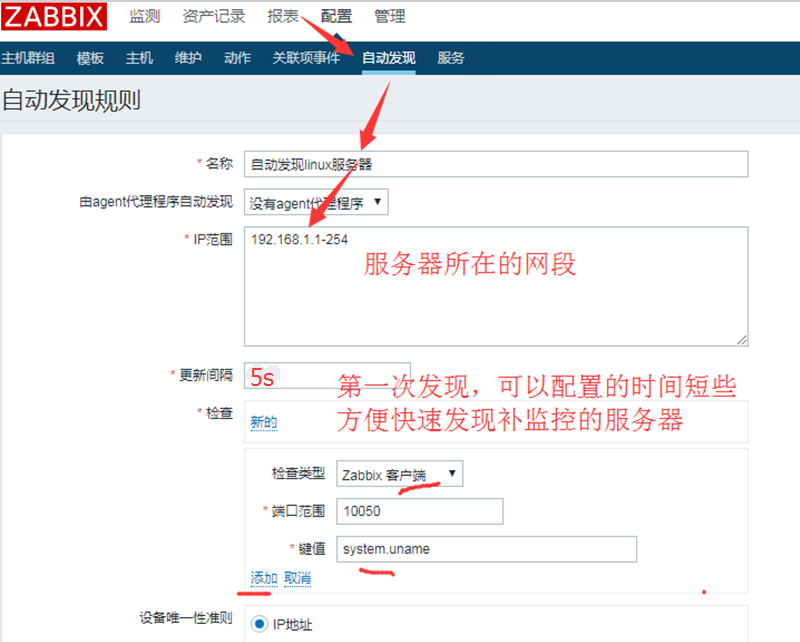Go to 关联项事件 submenu
Screen dimensions: 800x642
tap(306, 58)
